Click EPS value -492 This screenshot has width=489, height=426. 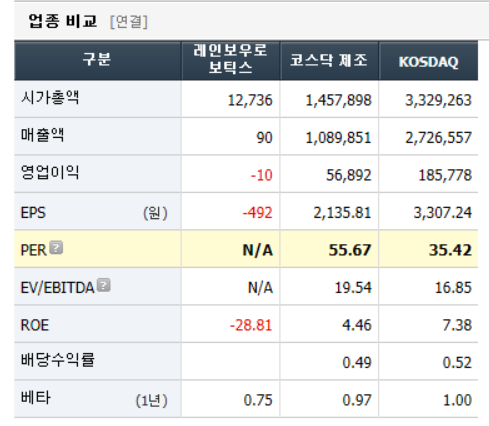click(257, 212)
